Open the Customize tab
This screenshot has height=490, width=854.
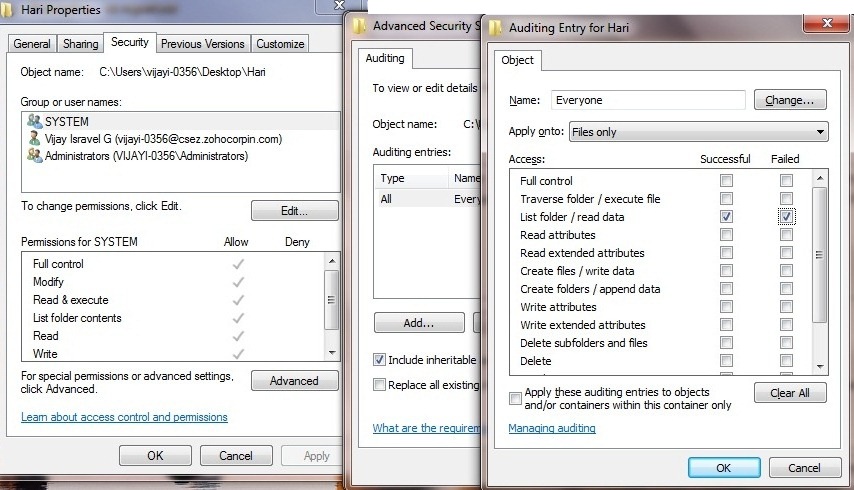280,44
